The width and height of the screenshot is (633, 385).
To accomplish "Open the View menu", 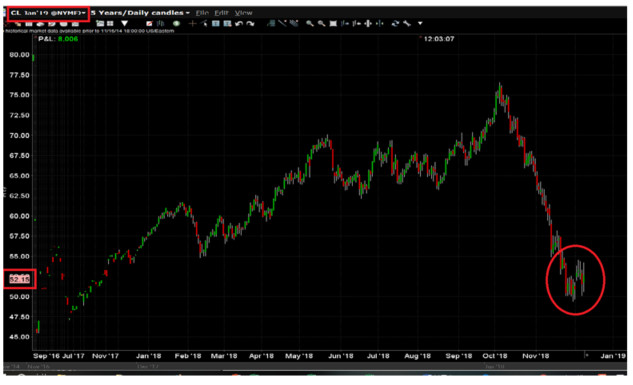I will [x=243, y=13].
